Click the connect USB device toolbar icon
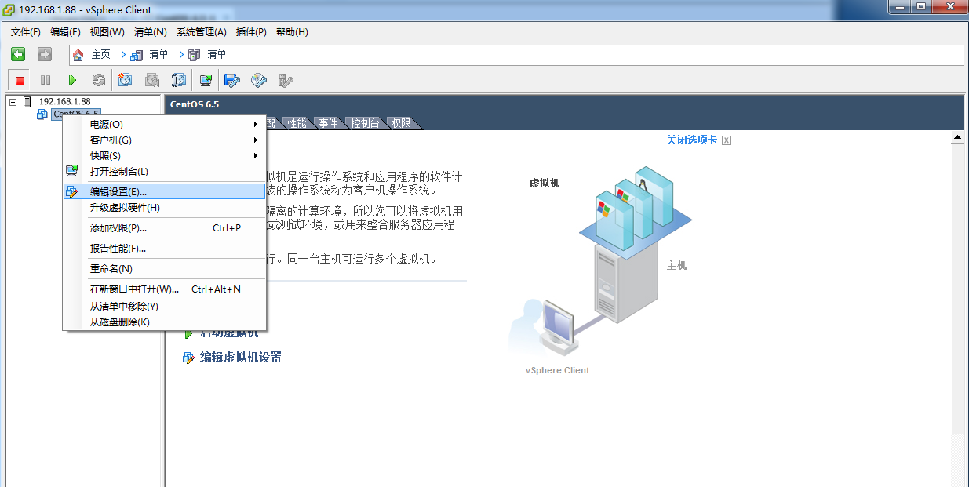The width and height of the screenshot is (970, 488). (x=285, y=80)
